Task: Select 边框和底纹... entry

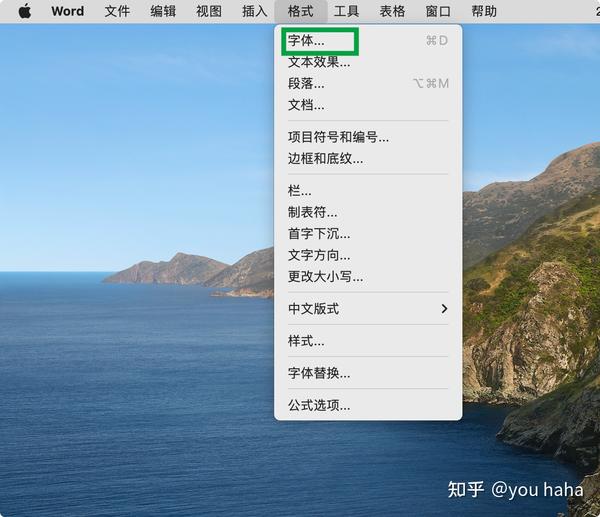Action: tap(368, 158)
